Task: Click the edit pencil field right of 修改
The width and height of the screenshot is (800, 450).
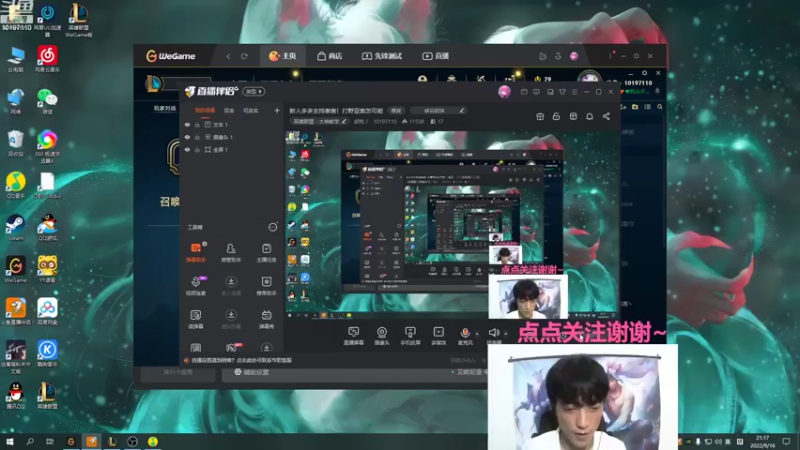Action: [438, 110]
